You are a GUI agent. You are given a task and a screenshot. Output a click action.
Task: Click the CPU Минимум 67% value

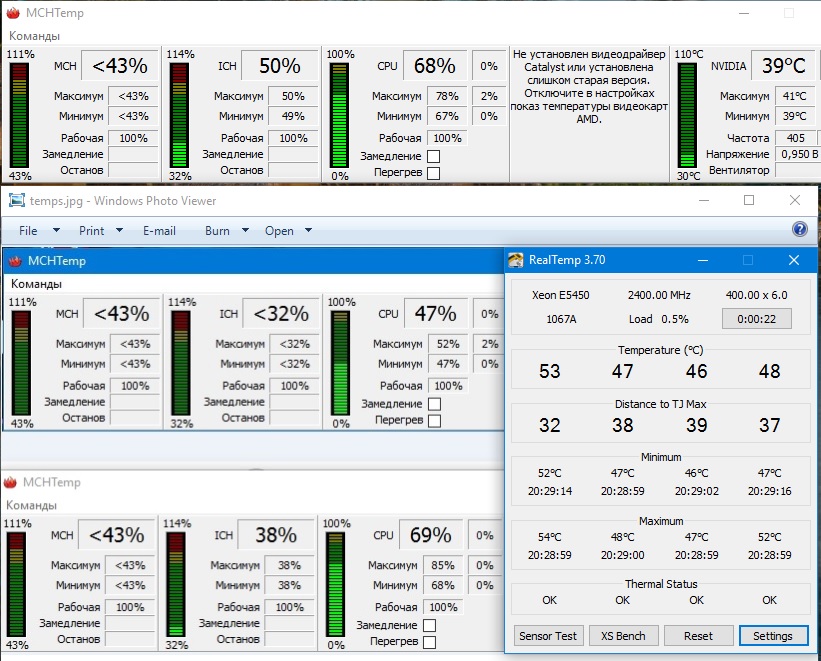tap(447, 116)
